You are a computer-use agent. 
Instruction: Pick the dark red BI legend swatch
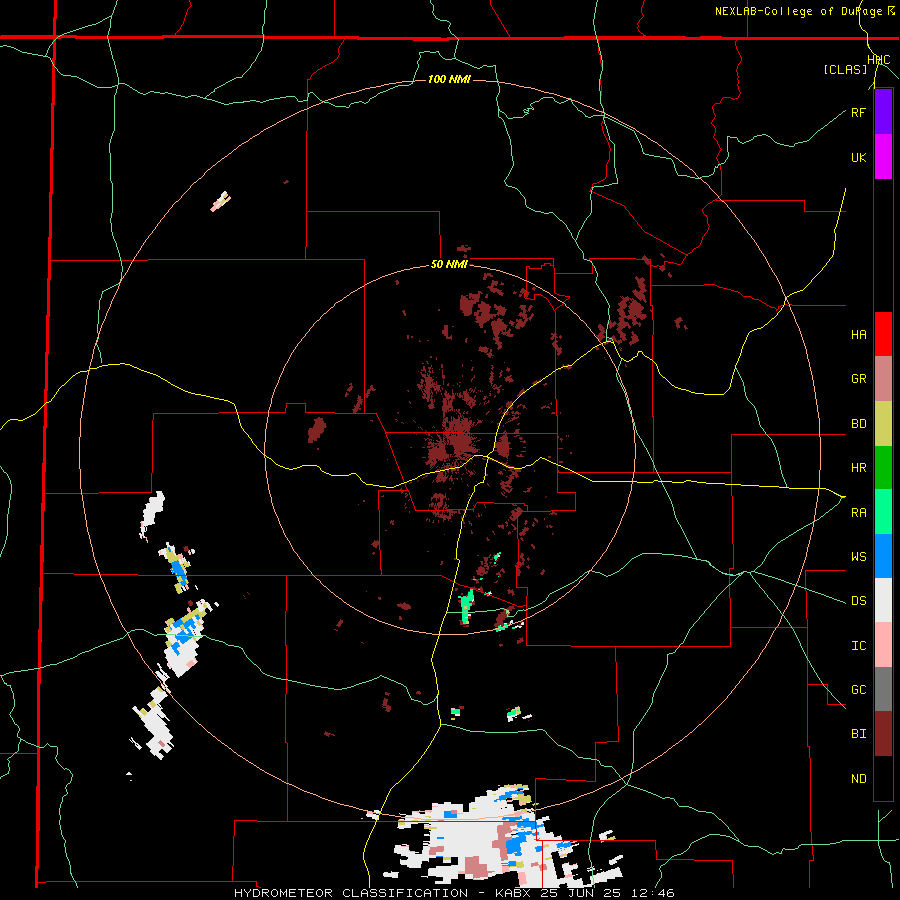click(883, 734)
